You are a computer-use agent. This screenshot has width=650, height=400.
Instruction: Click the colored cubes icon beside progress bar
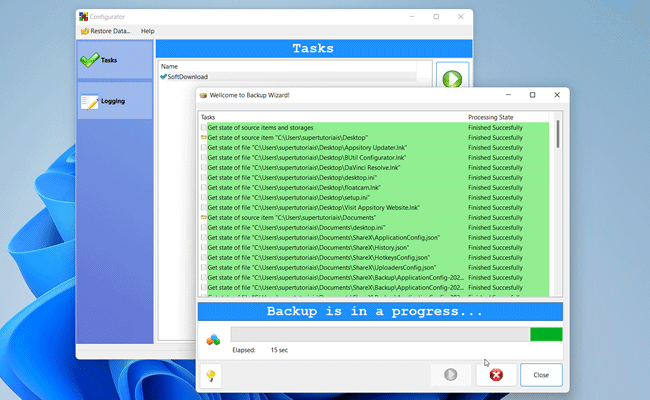[213, 340]
